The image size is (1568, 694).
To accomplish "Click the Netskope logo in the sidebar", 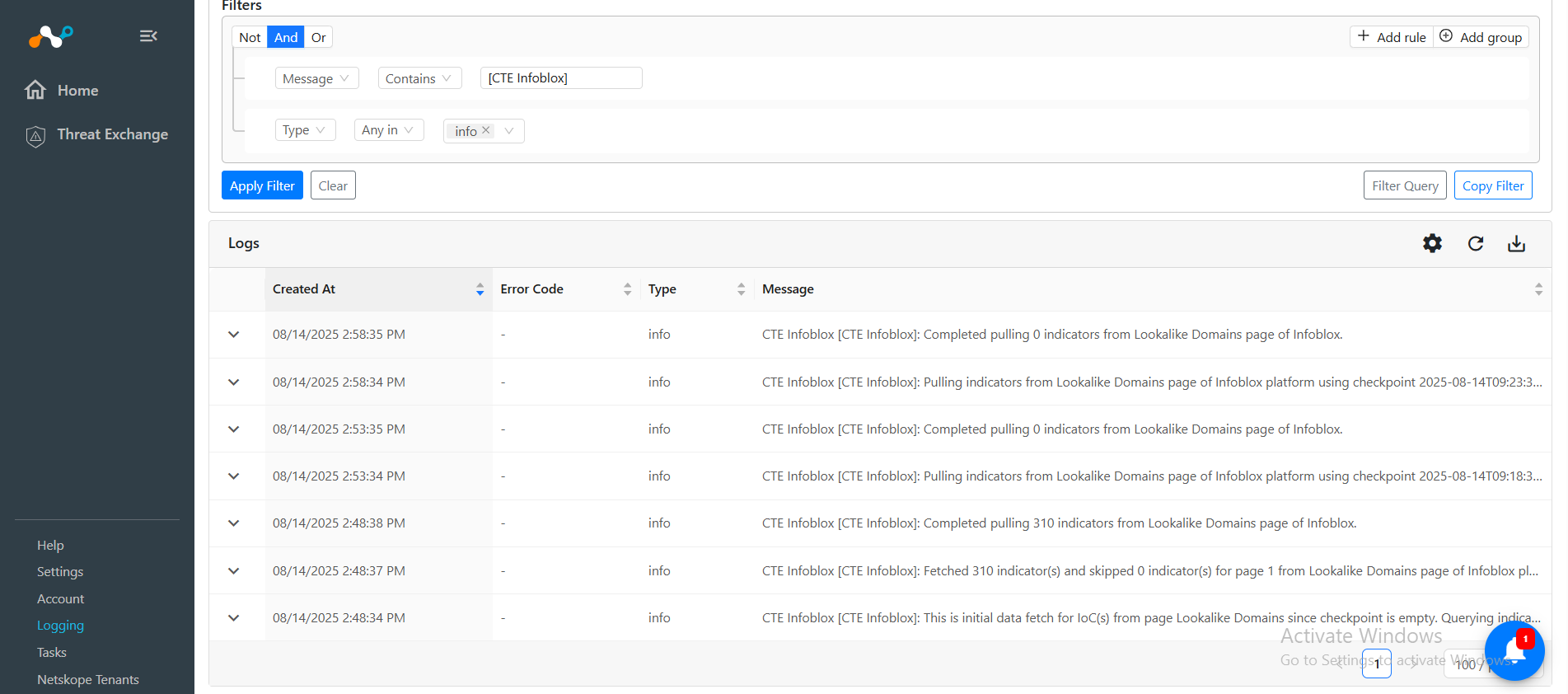I will [51, 36].
